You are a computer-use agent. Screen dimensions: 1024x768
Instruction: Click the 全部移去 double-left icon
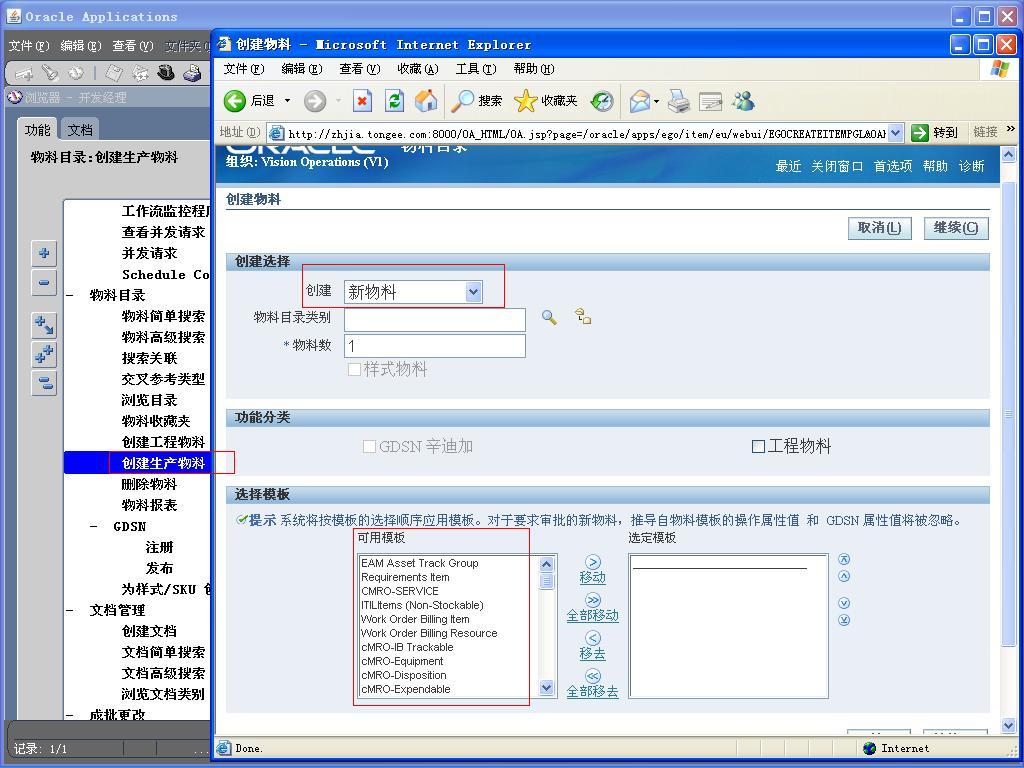[592, 676]
